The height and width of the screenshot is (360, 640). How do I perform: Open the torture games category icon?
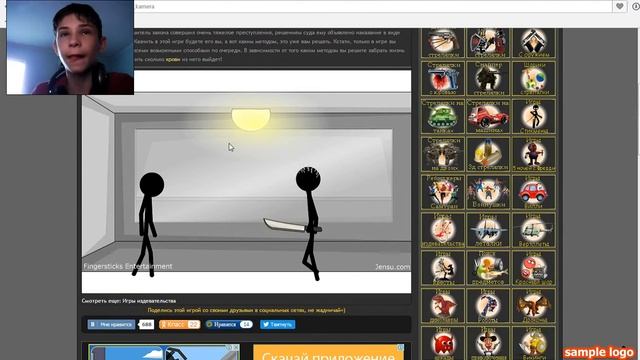443,230
